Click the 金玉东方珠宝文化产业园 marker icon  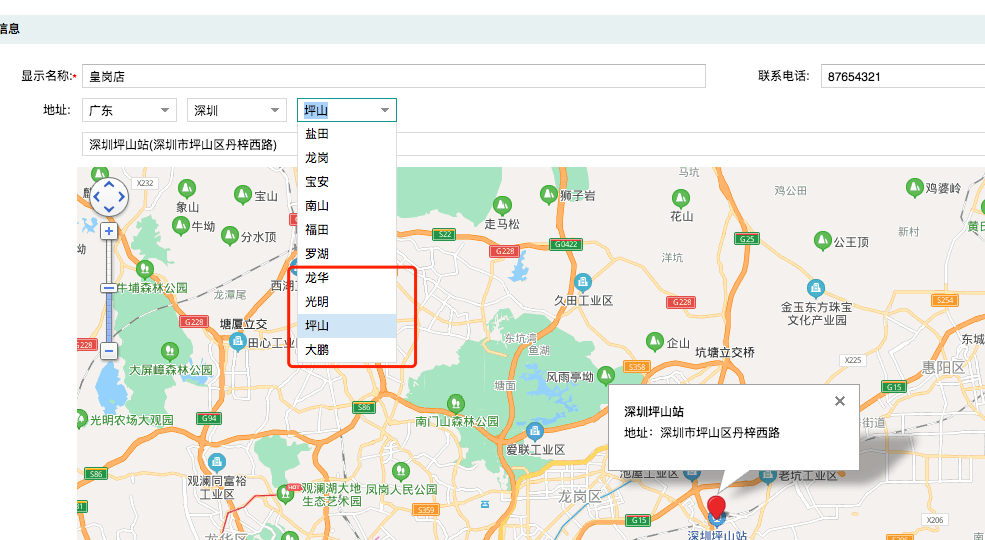pos(815,288)
